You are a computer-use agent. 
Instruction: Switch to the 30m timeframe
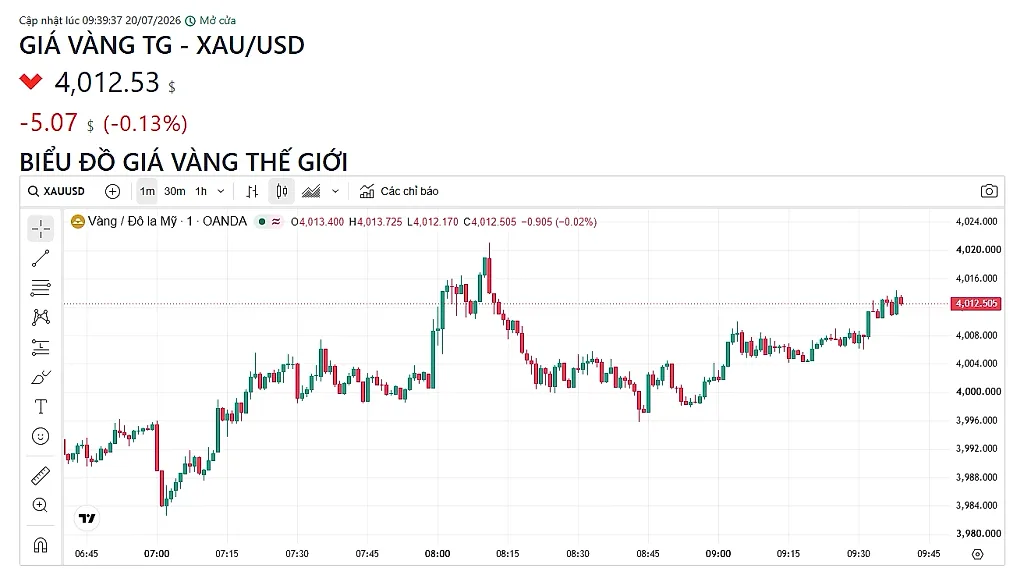pyautogui.click(x=174, y=191)
